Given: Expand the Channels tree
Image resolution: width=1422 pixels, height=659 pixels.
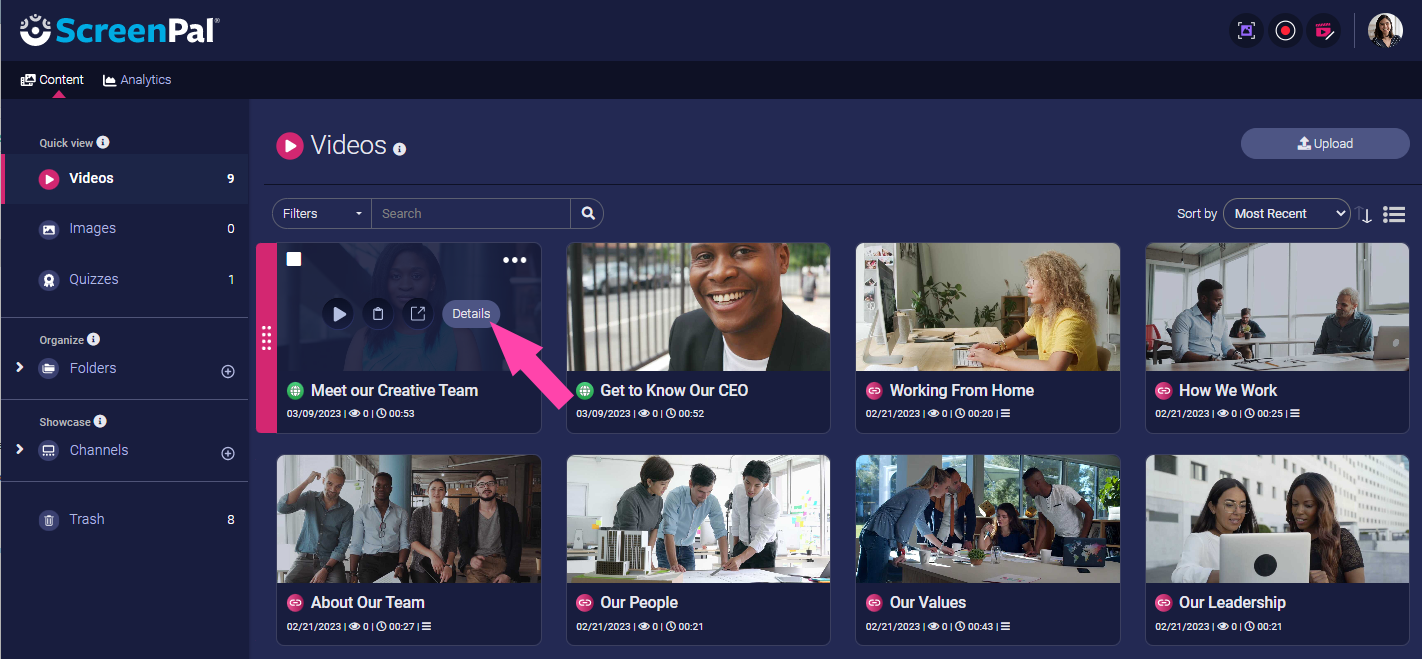Looking at the screenshot, I should [x=20, y=450].
